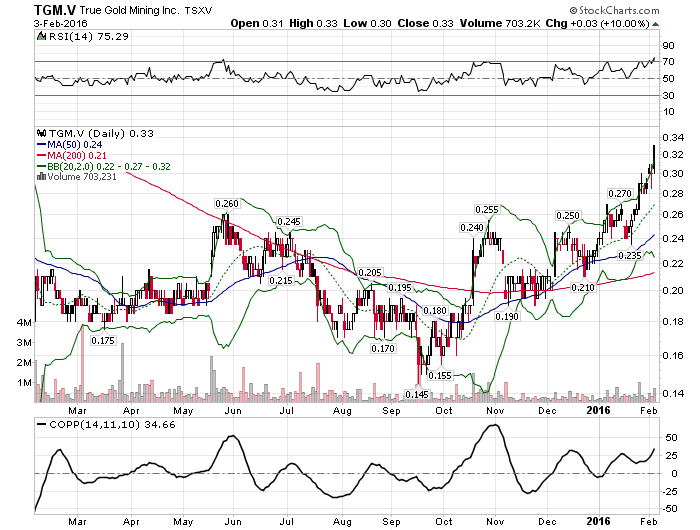Click the 0.155 price label

[x=440, y=376]
